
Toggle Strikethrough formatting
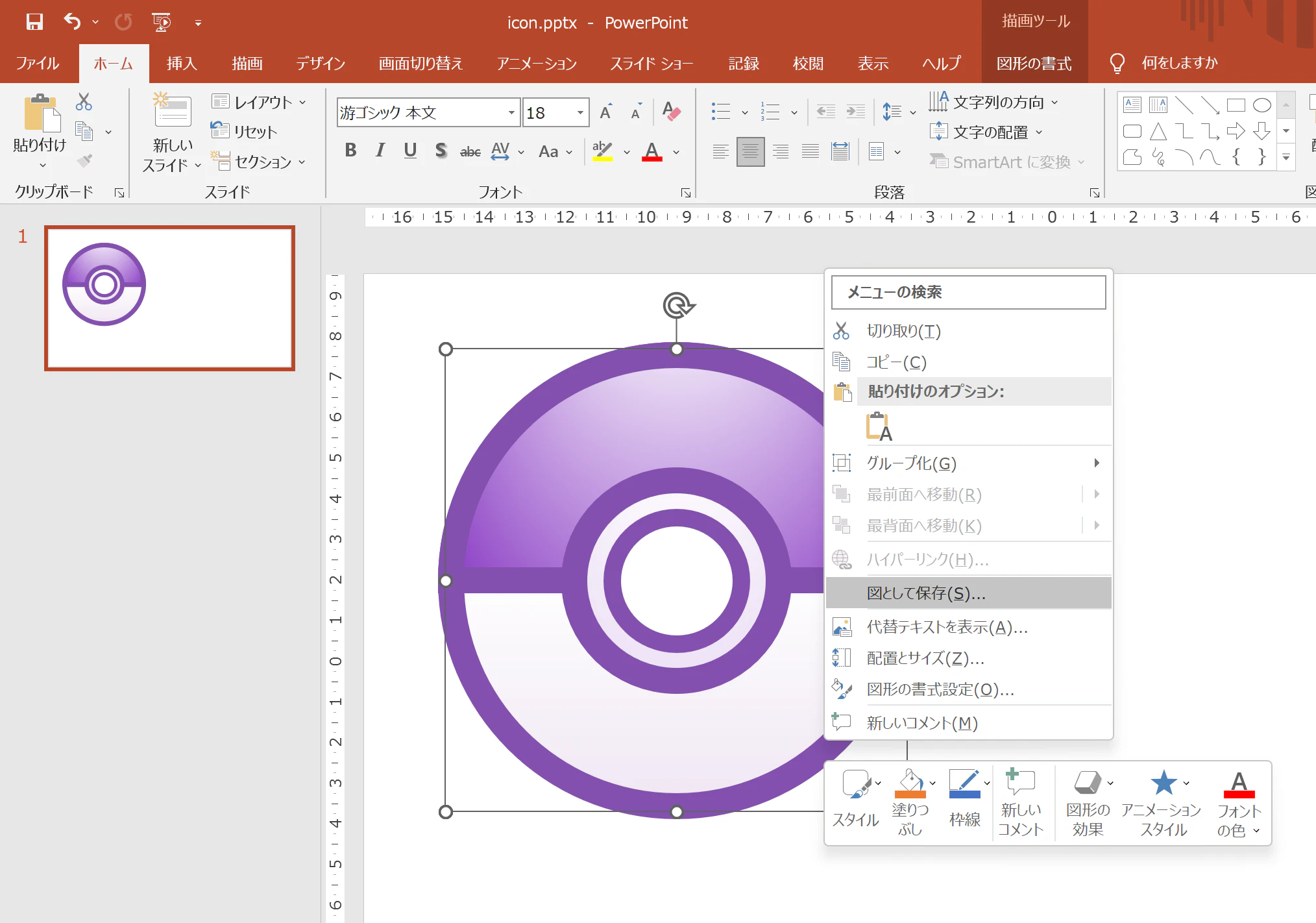(470, 151)
